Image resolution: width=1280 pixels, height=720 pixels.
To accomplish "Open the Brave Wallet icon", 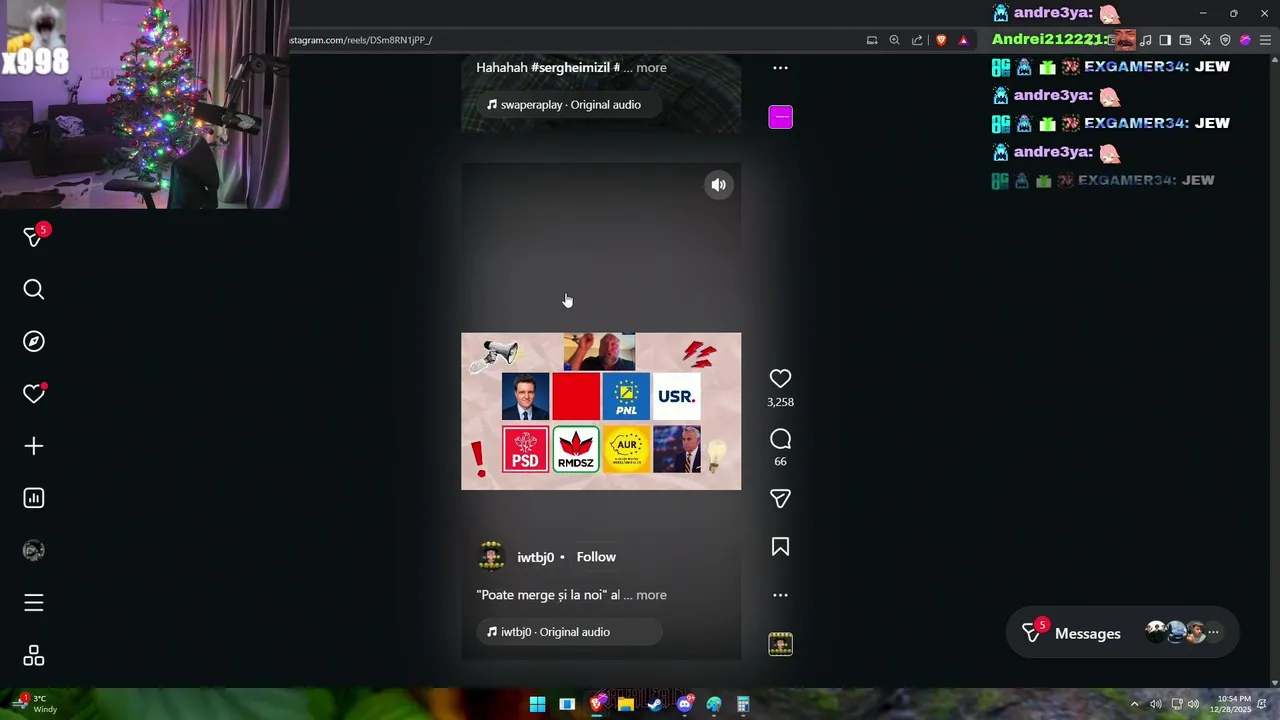I will pyautogui.click(x=1185, y=40).
